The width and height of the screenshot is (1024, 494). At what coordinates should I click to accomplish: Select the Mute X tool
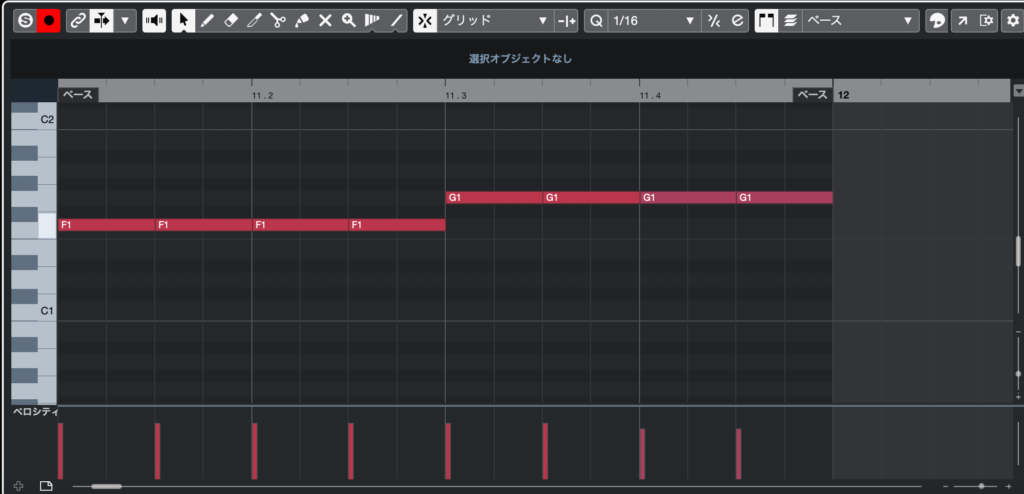(324, 20)
